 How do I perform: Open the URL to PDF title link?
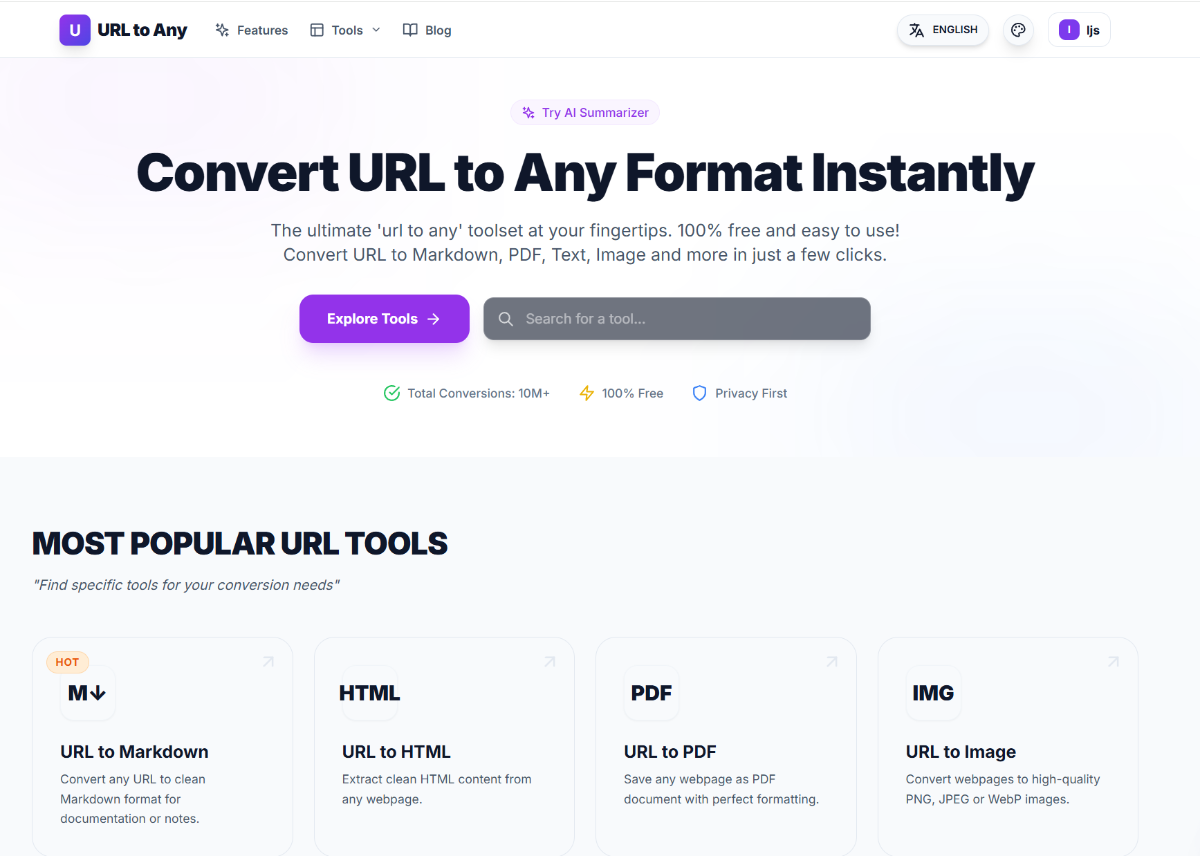(x=670, y=752)
